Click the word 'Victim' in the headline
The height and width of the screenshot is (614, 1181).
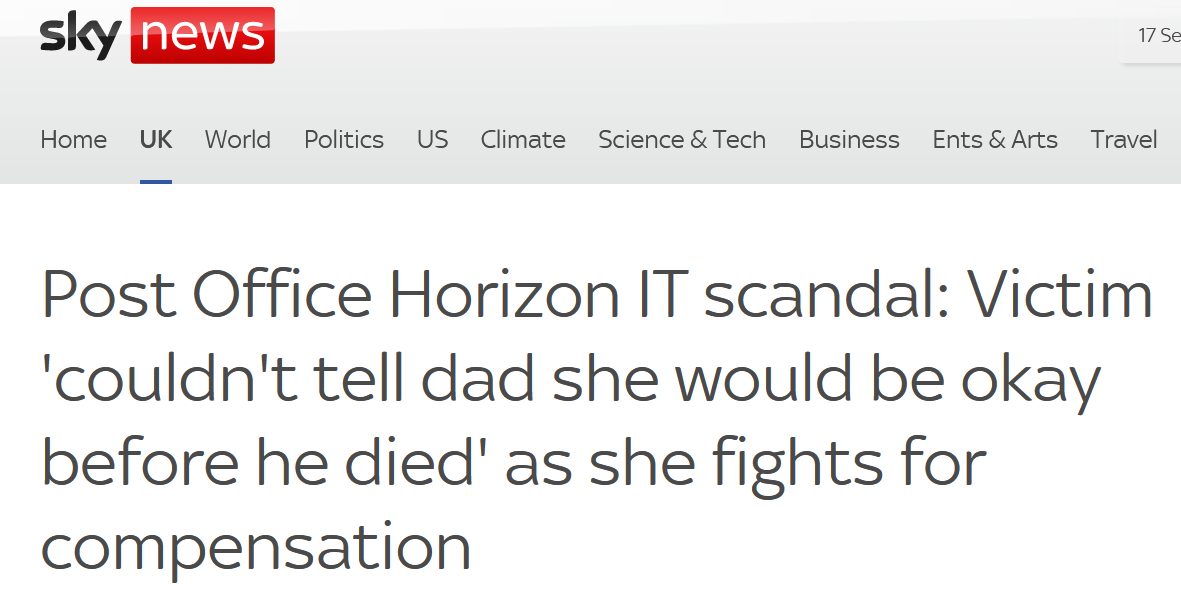click(x=1060, y=296)
